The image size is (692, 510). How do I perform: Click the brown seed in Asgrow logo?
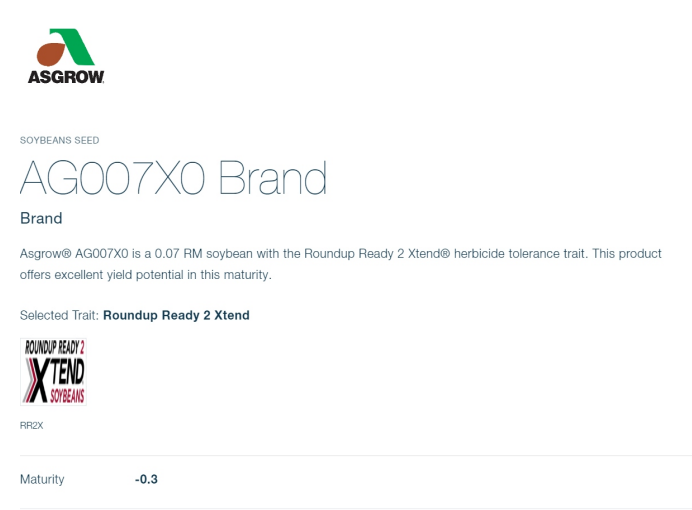coord(50,54)
